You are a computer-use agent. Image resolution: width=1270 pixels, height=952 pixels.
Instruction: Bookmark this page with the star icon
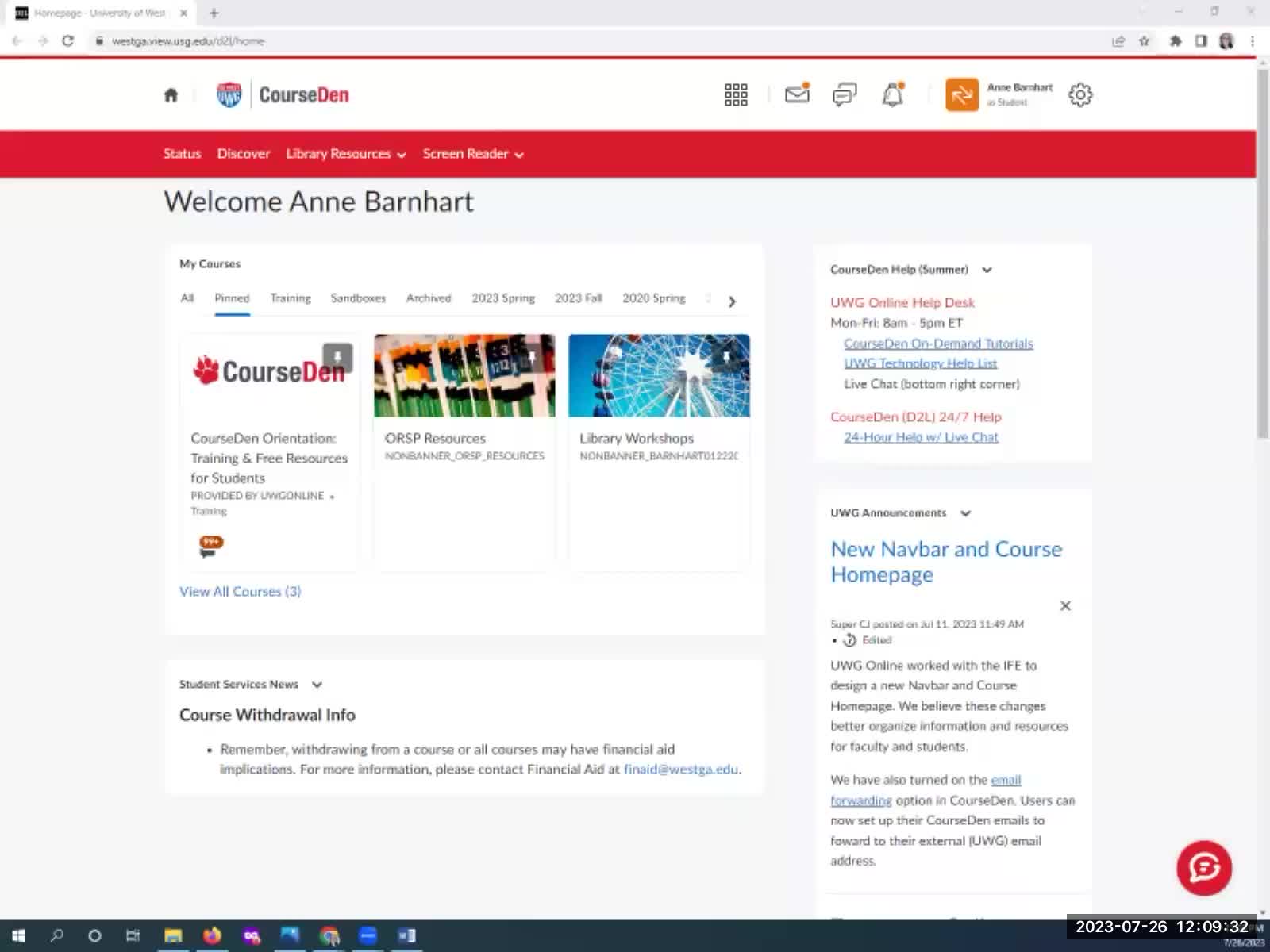tap(1144, 41)
